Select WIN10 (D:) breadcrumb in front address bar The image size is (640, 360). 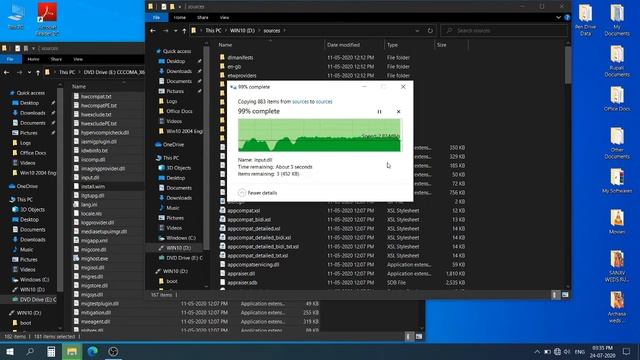pyautogui.click(x=242, y=31)
